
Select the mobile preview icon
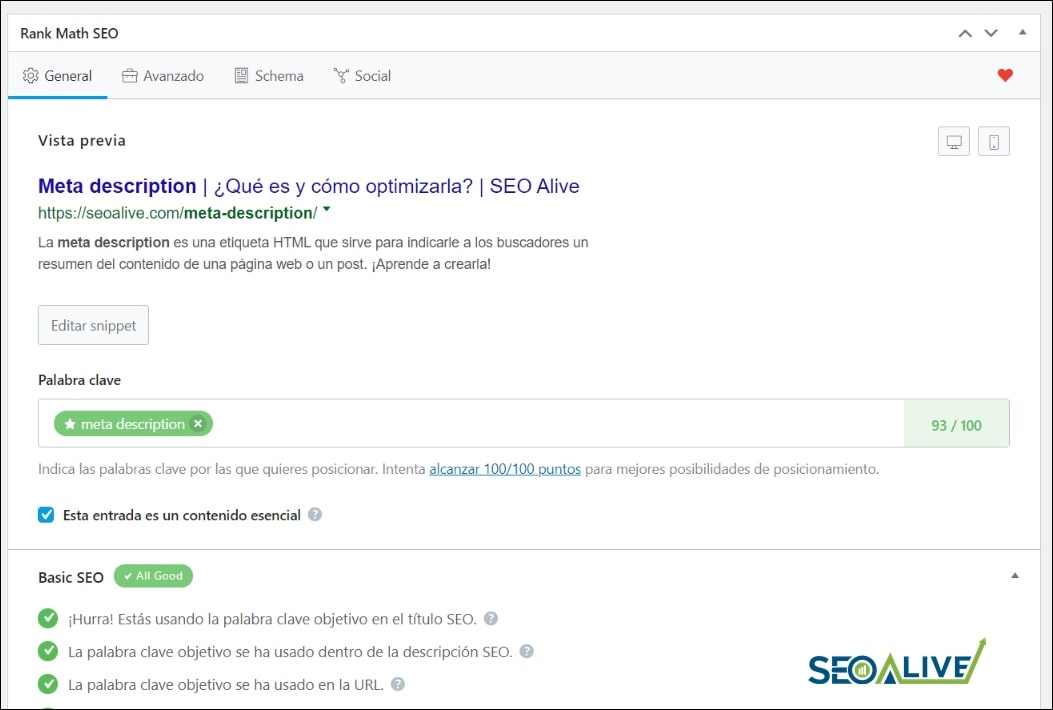tap(994, 141)
